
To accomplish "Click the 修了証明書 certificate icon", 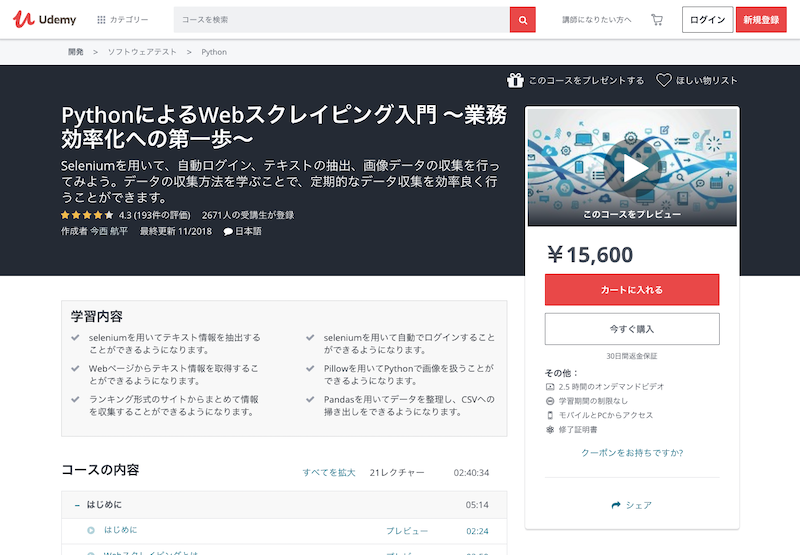I will [550, 430].
